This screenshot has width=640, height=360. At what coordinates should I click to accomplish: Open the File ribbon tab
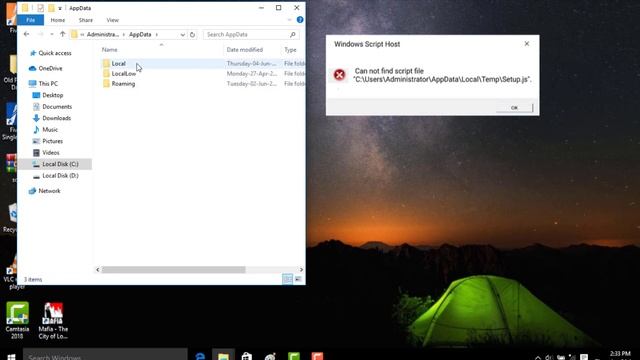(x=31, y=20)
